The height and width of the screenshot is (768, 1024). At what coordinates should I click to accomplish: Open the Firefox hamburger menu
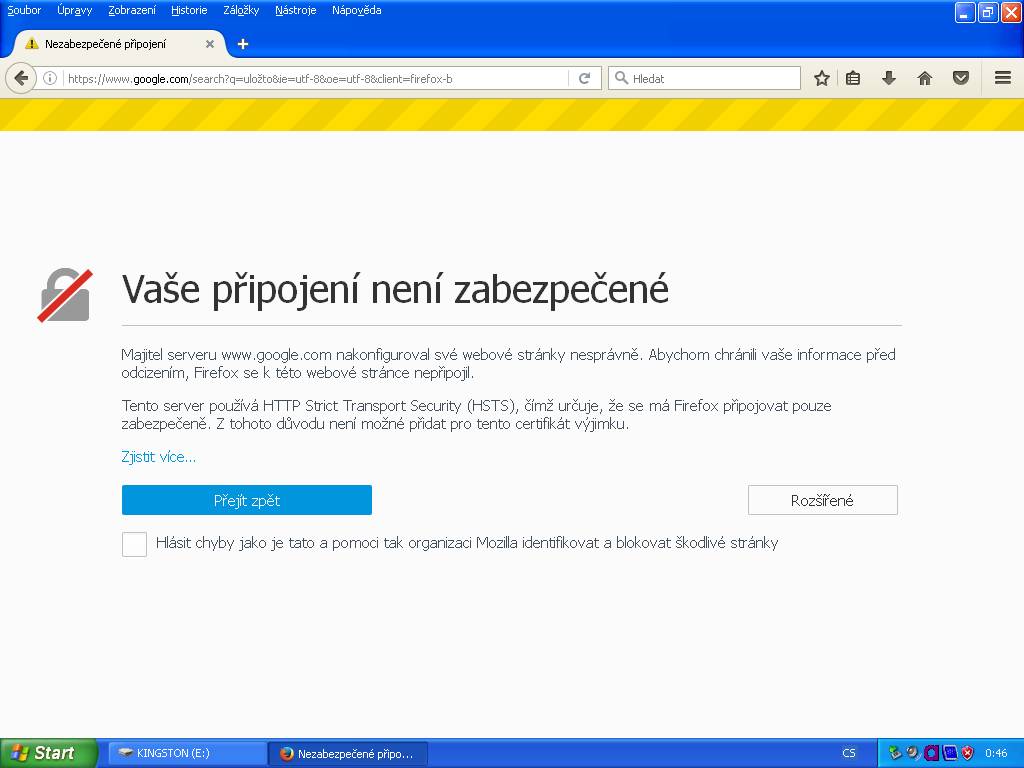[x=1003, y=78]
